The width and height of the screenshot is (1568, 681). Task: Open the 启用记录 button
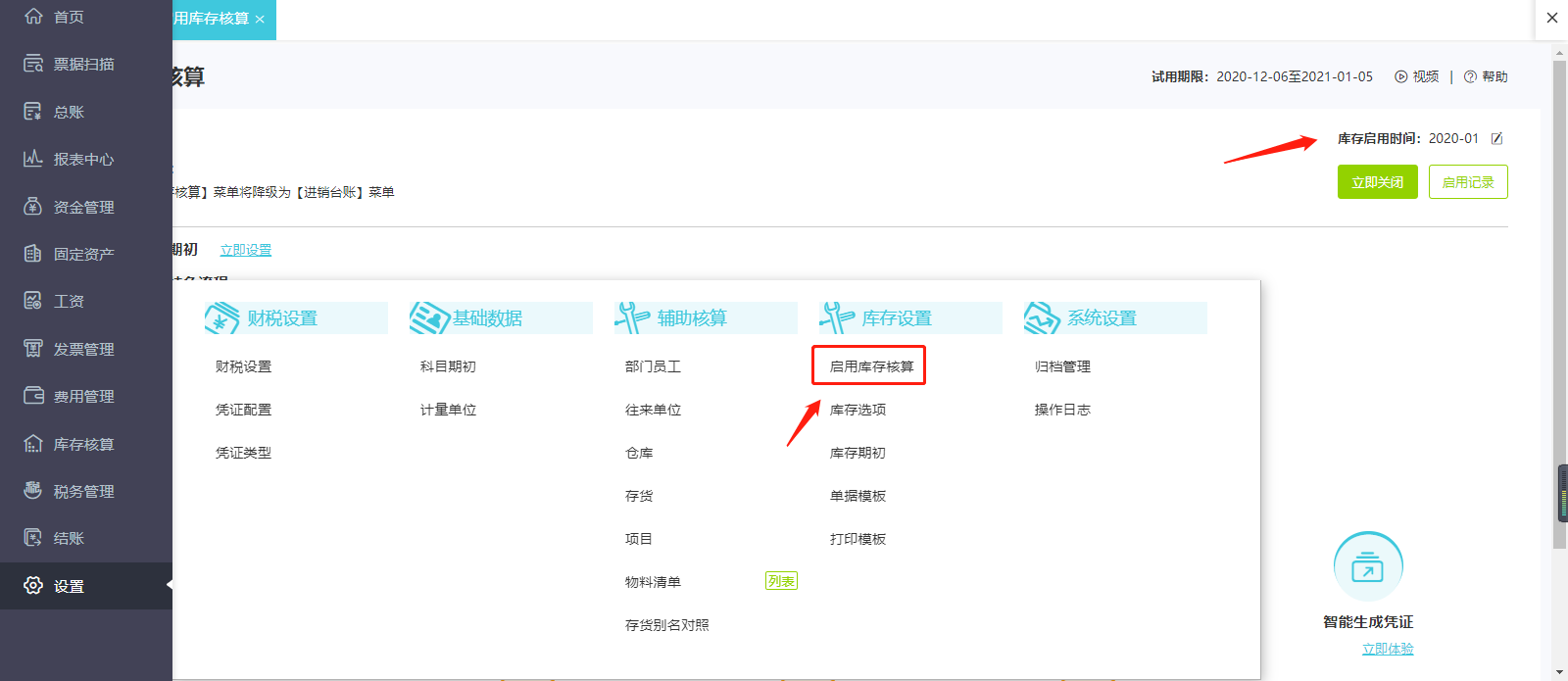1467,182
